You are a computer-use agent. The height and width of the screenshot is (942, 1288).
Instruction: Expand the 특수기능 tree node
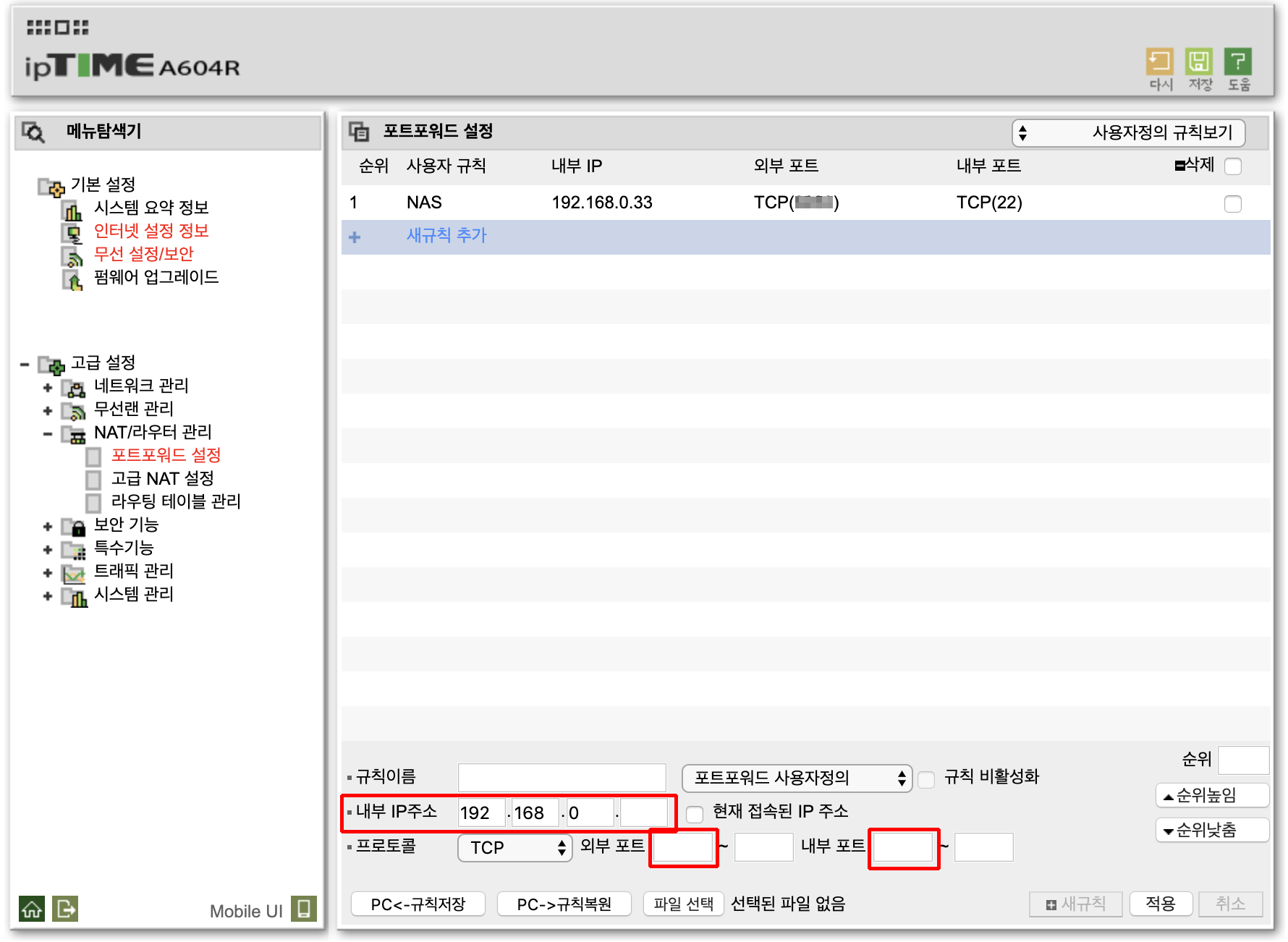coord(48,550)
